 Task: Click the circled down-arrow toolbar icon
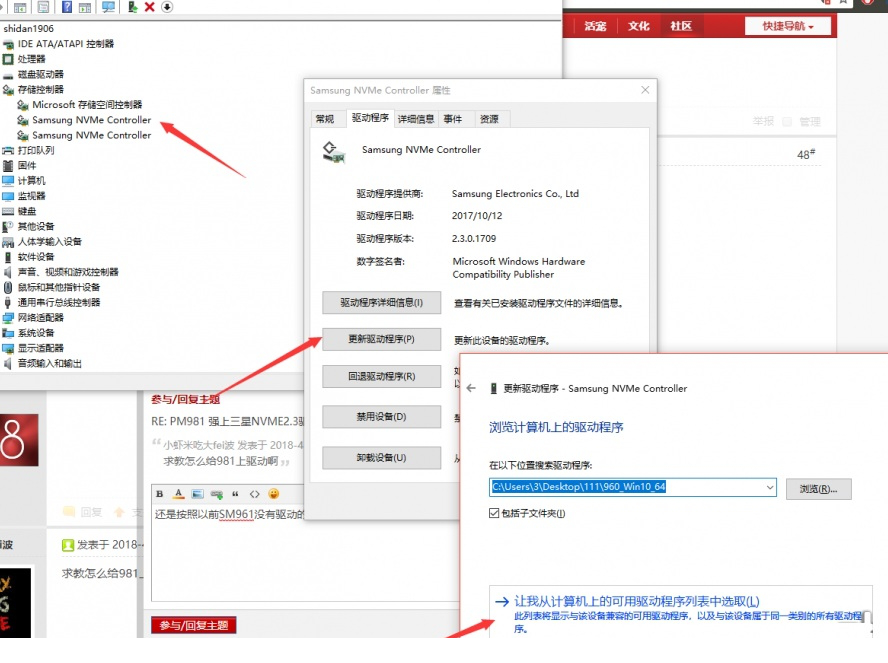click(167, 7)
